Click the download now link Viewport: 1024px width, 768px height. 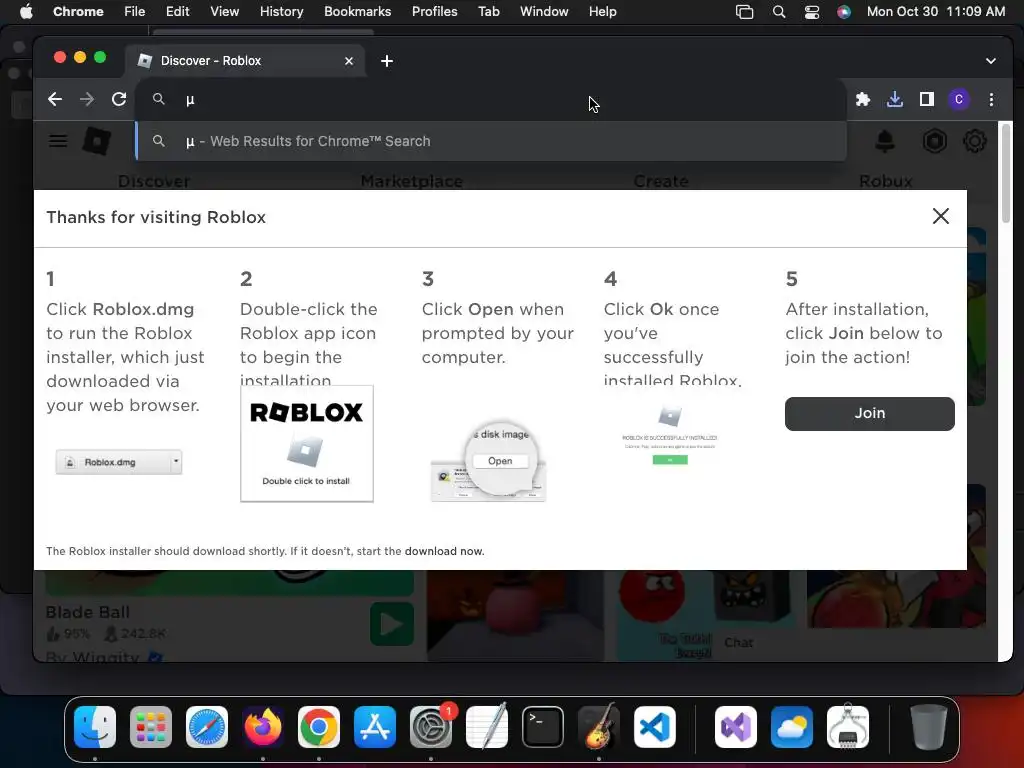click(443, 551)
